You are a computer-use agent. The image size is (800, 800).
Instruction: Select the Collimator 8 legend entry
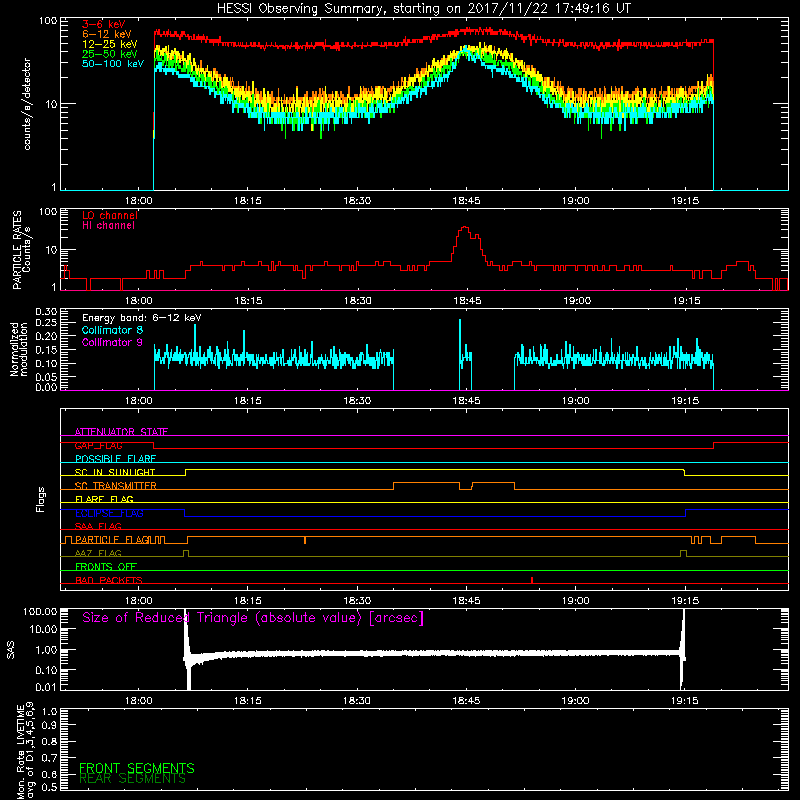tap(112, 330)
